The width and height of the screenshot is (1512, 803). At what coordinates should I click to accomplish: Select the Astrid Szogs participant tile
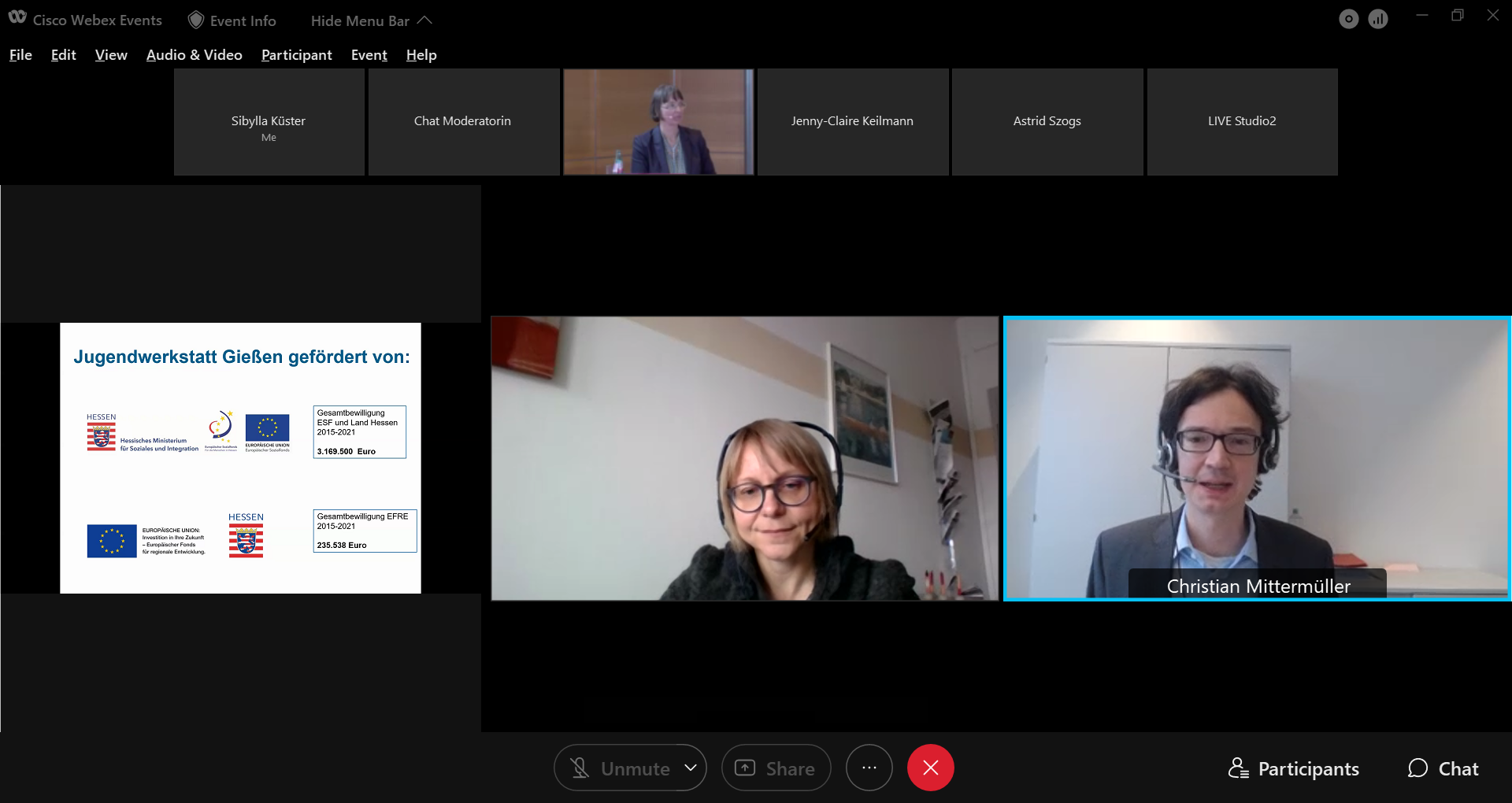pos(1047,122)
